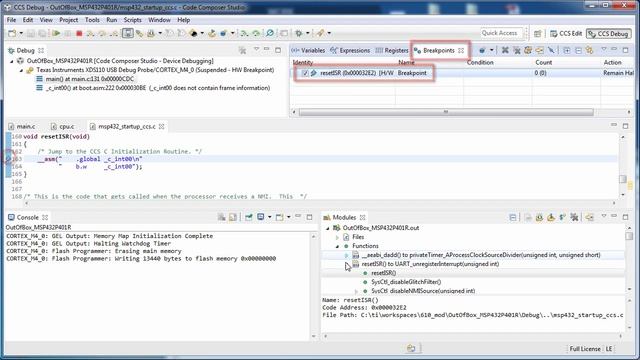
Task: Open the File menu
Action: pyautogui.click(x=11, y=20)
